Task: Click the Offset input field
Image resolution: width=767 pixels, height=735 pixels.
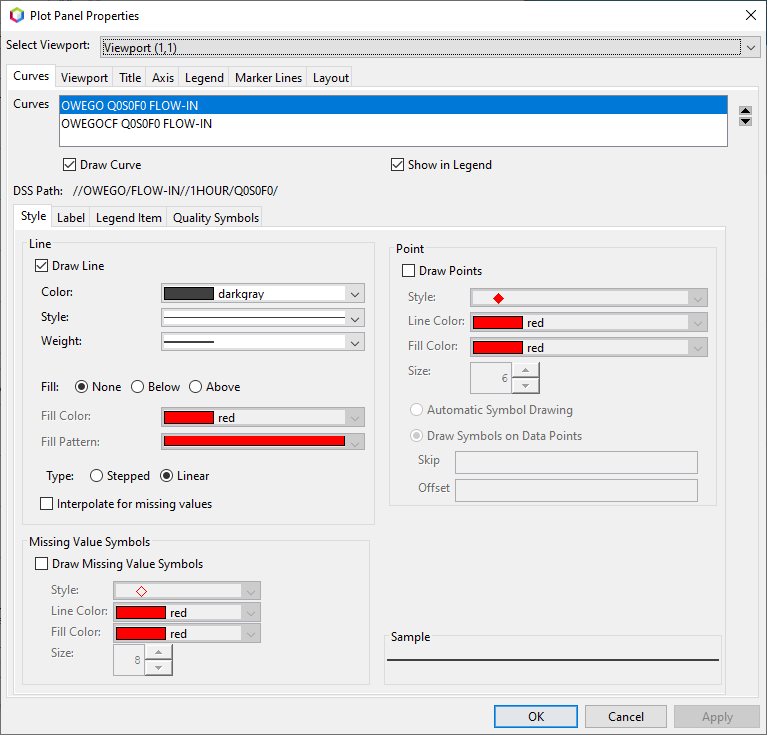Action: (x=576, y=490)
